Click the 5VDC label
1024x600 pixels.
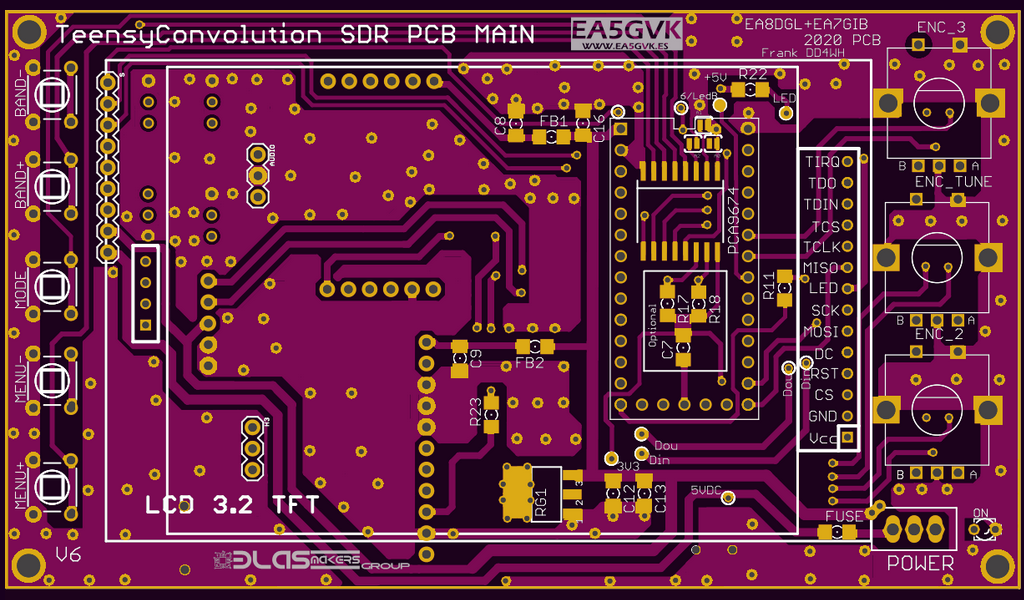pos(706,490)
